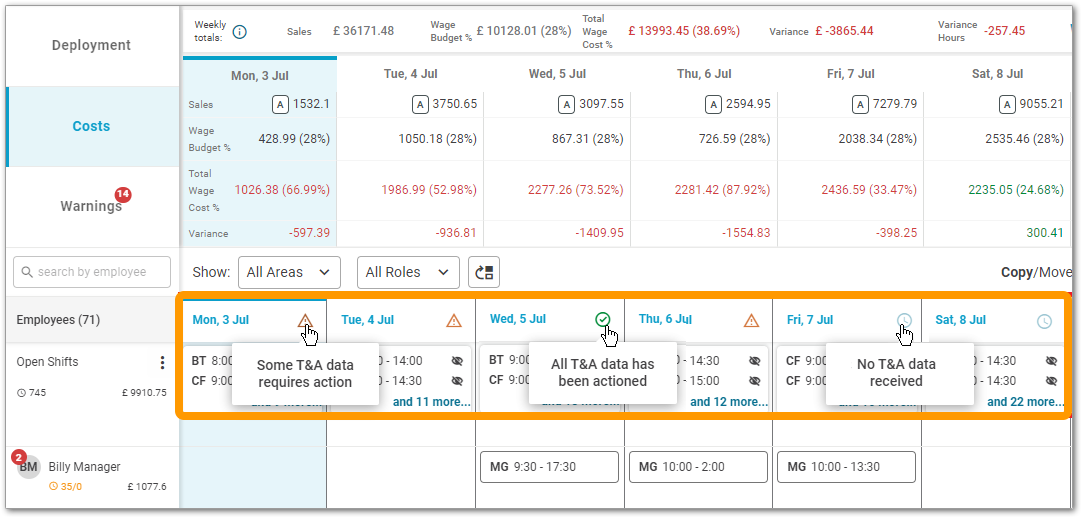
Task: Open the All Areas dropdown
Action: [288, 272]
